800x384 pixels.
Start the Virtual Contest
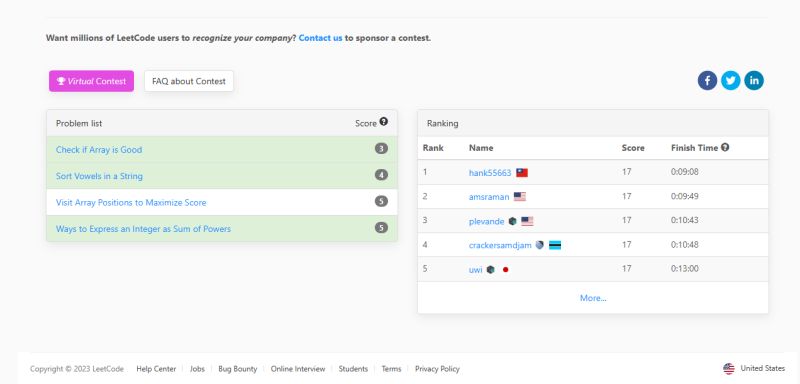coord(91,81)
